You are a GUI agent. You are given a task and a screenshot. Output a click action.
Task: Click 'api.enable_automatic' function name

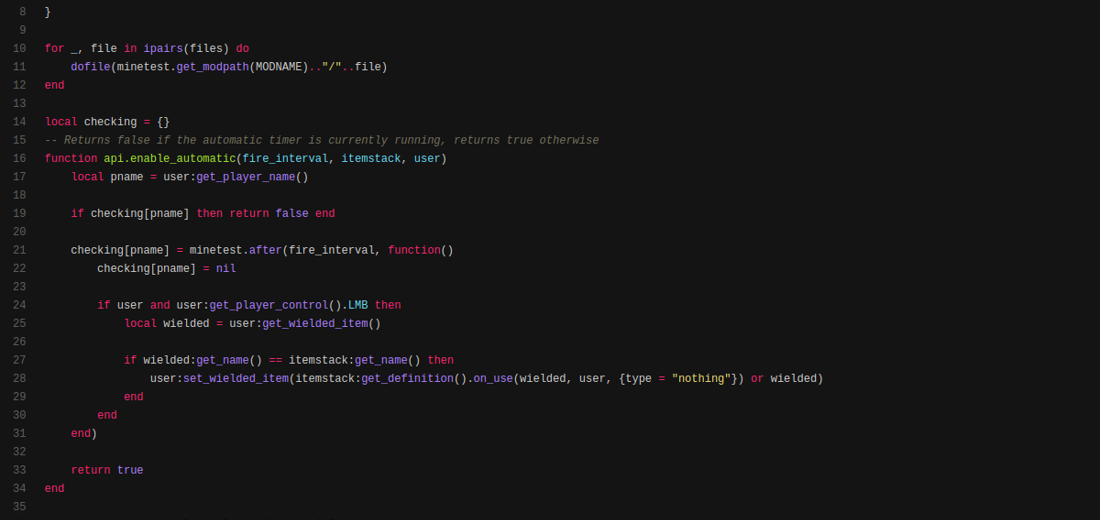coord(170,159)
